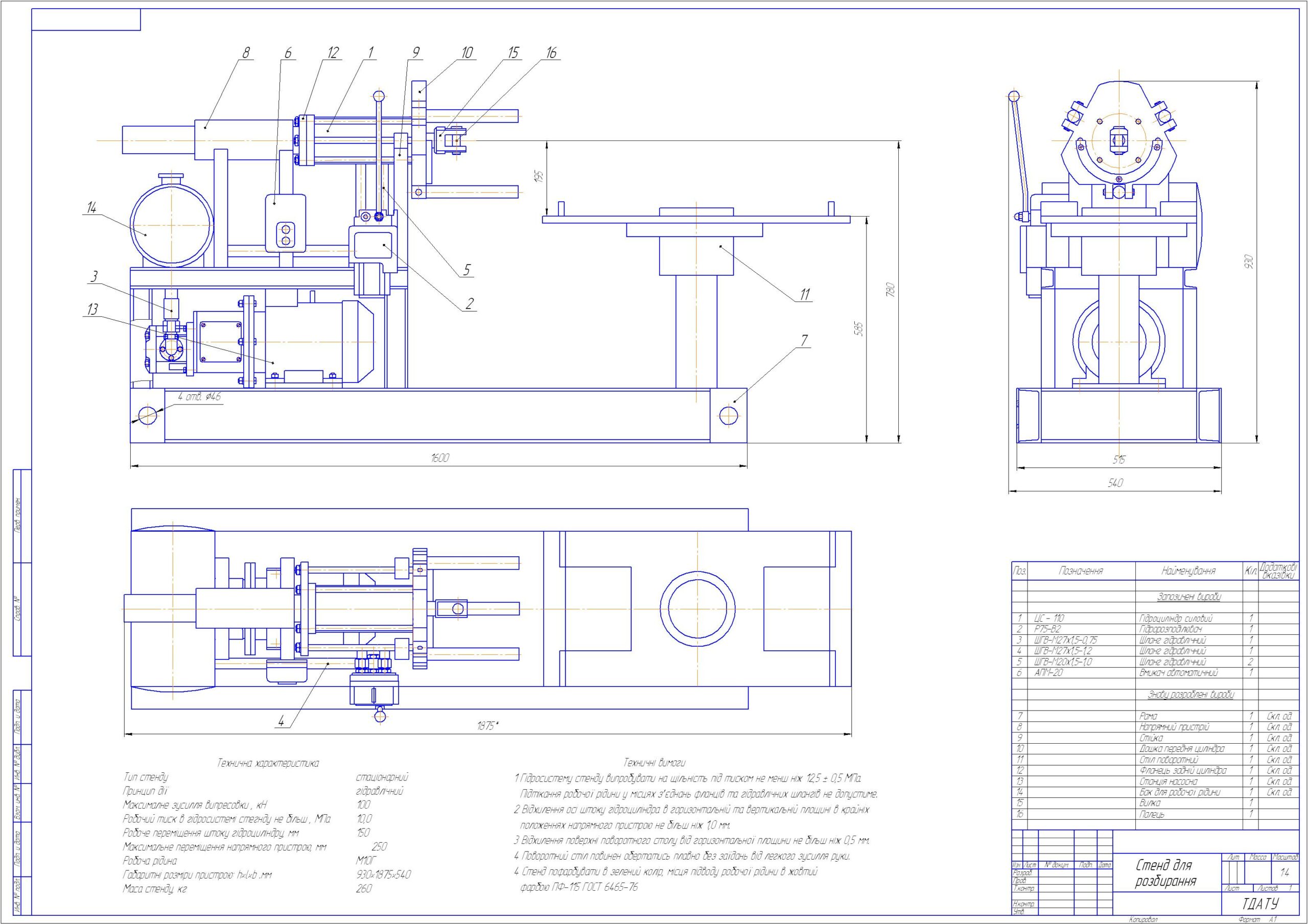The image size is (1308, 924).
Task: Click the "Стенд для розбирання" title block text
Action: (1165, 874)
